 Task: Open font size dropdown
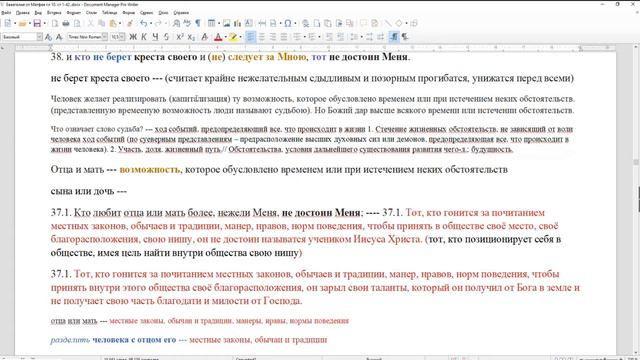tap(122, 37)
